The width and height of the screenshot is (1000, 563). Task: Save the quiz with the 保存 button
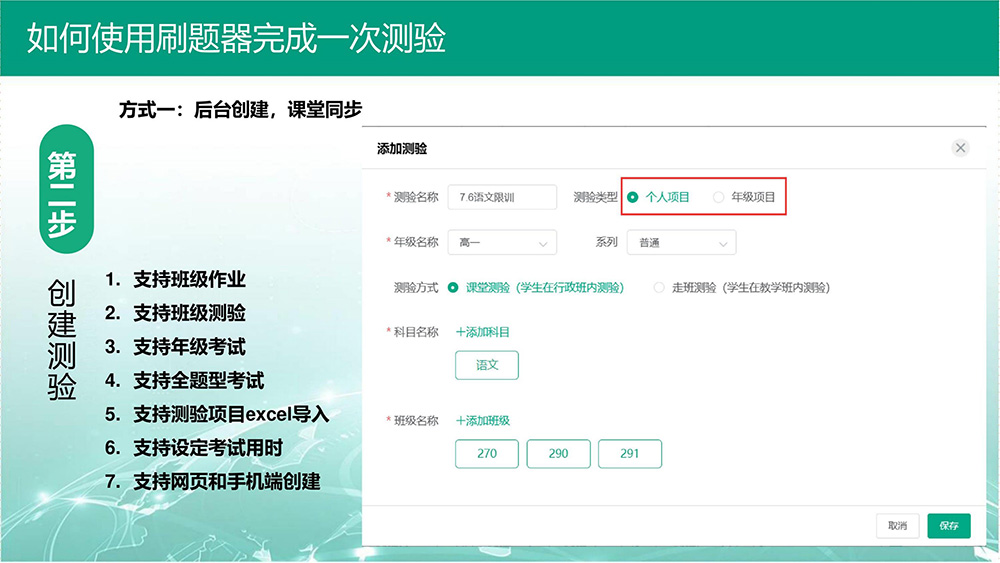point(948,526)
